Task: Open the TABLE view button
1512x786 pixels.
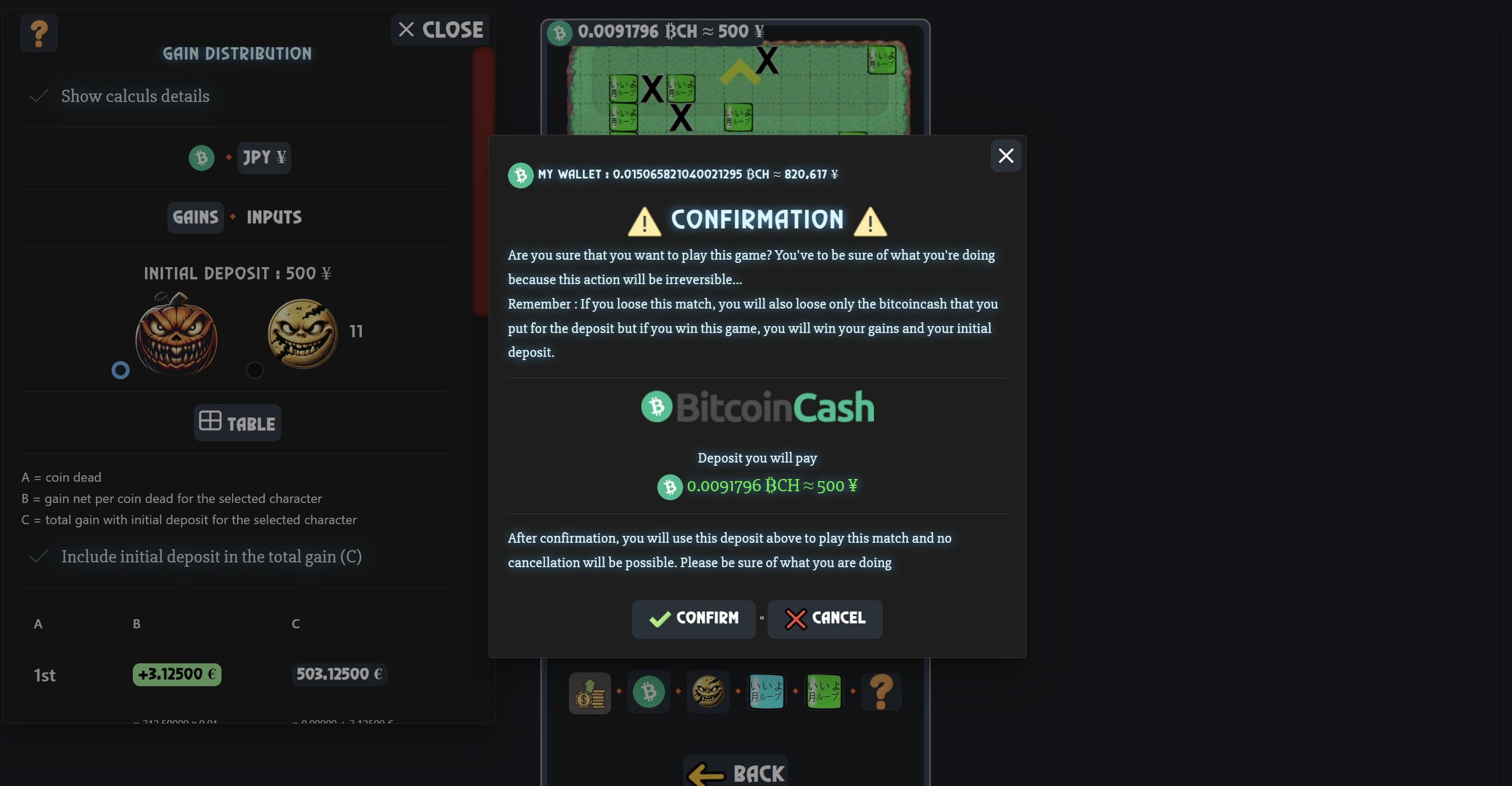Action: 237,423
